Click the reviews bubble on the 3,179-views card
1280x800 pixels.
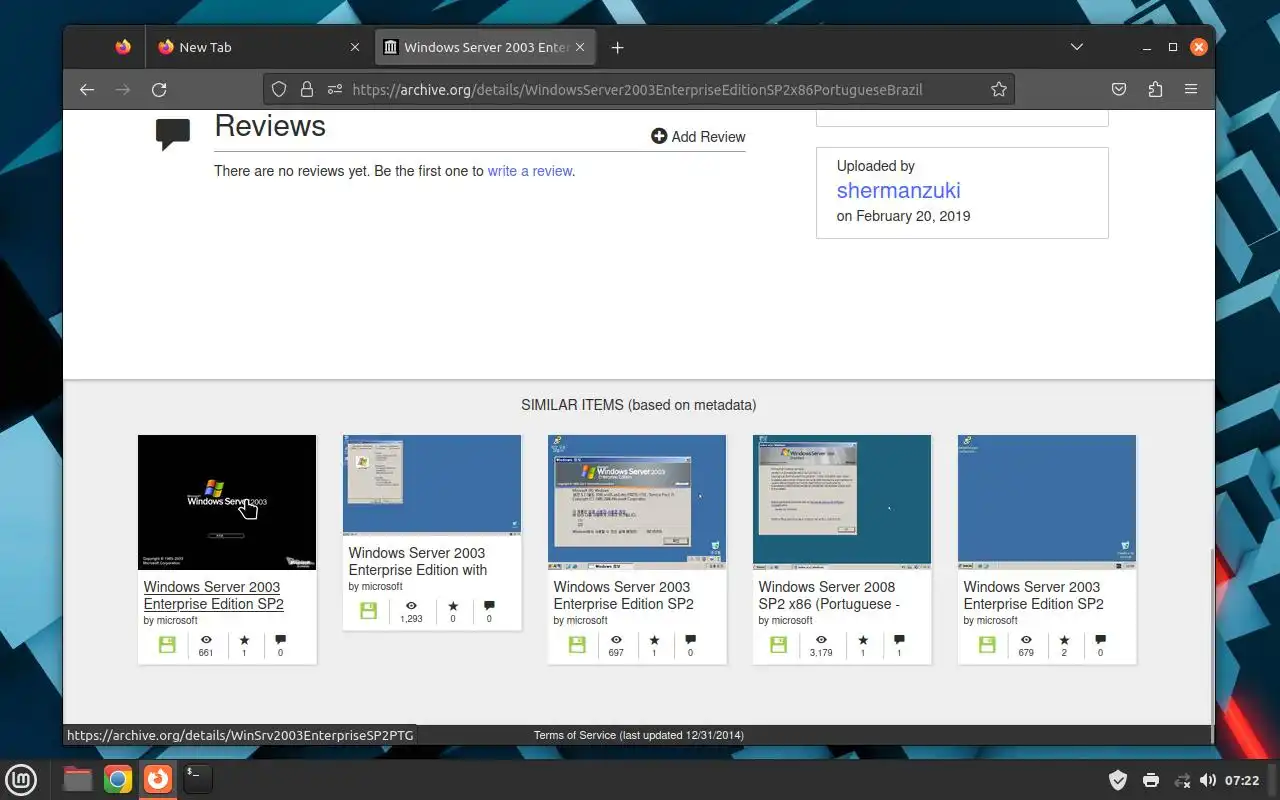(899, 640)
